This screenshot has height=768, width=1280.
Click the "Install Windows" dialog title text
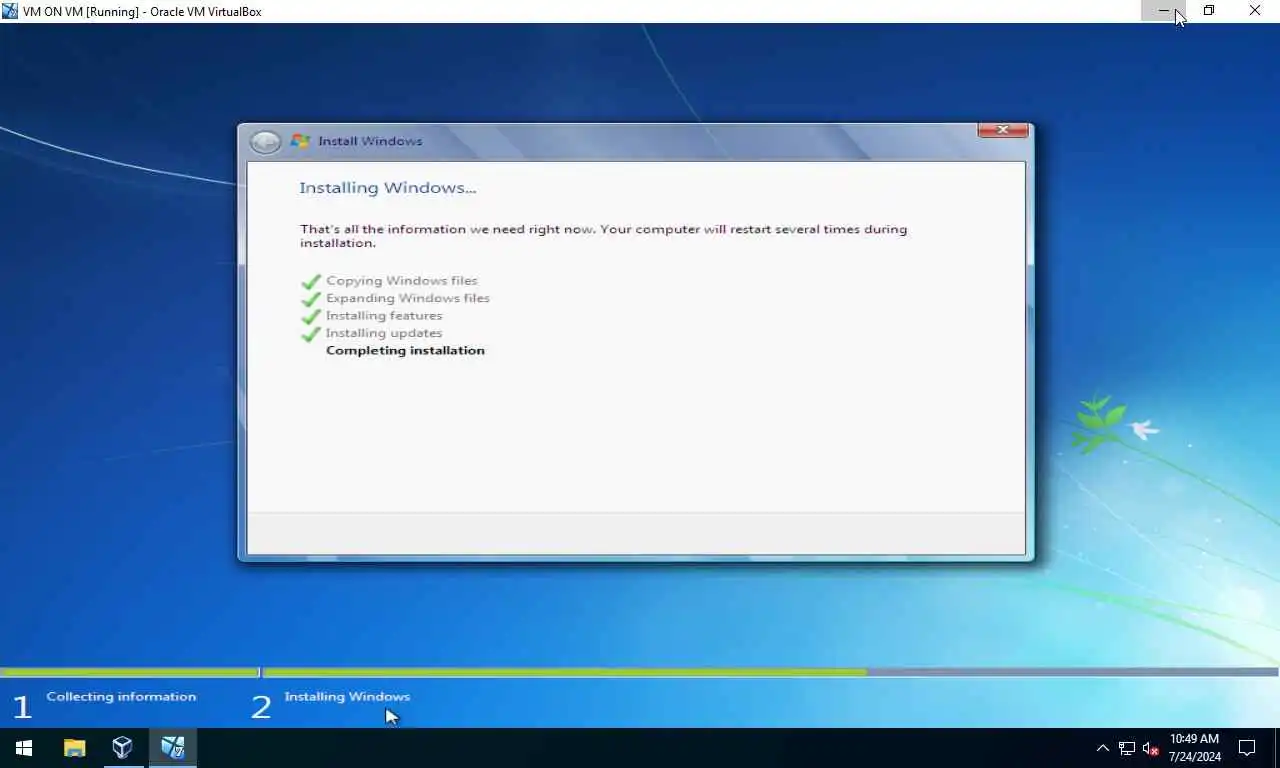click(370, 141)
